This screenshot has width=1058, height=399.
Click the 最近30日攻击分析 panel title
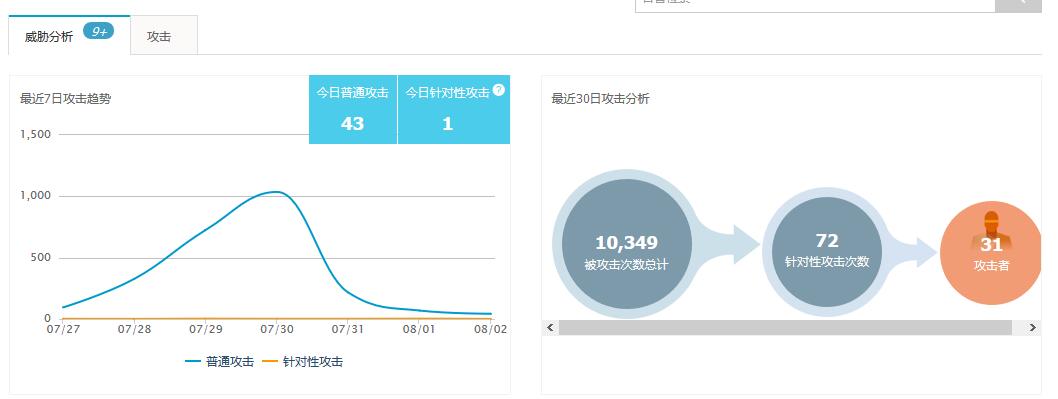point(601,99)
